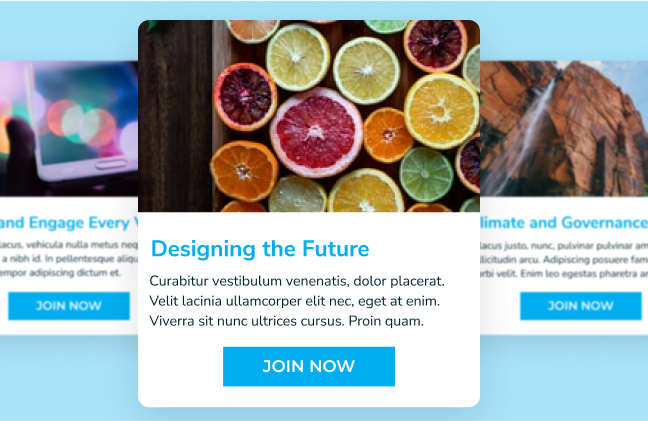The height and width of the screenshot is (421, 648).
Task: Click JOIN NOW on the left blurred card
Action: tap(69, 306)
